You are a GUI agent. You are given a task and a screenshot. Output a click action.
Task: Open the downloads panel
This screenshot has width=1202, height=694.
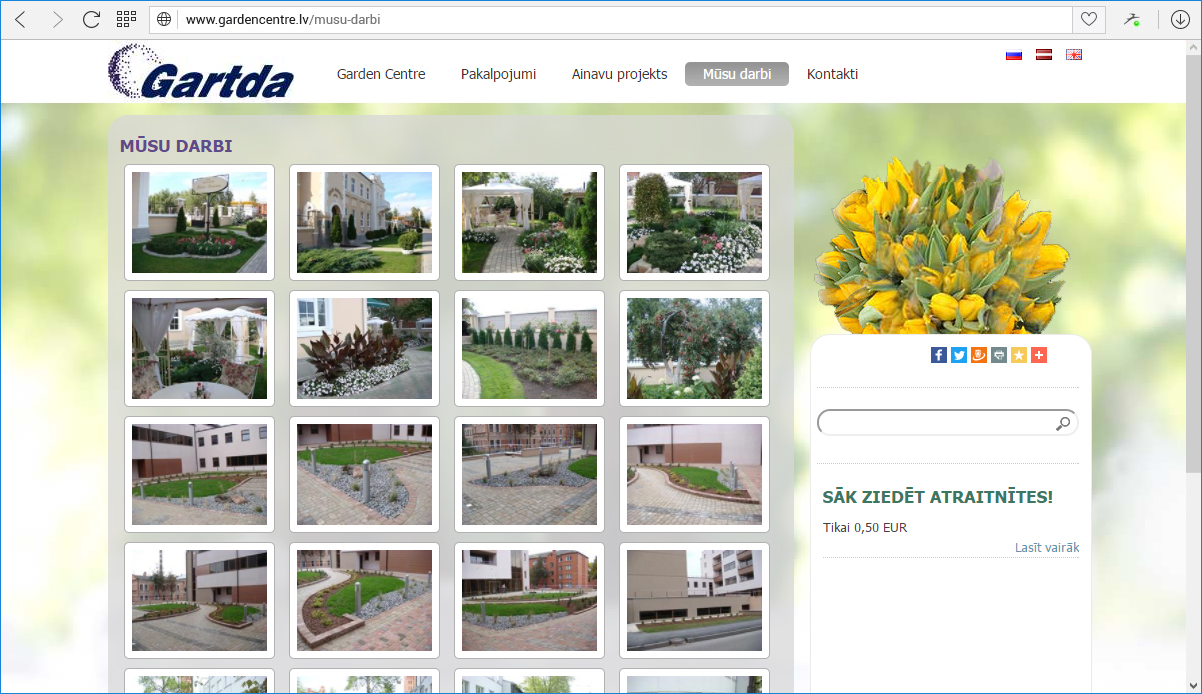1179,19
